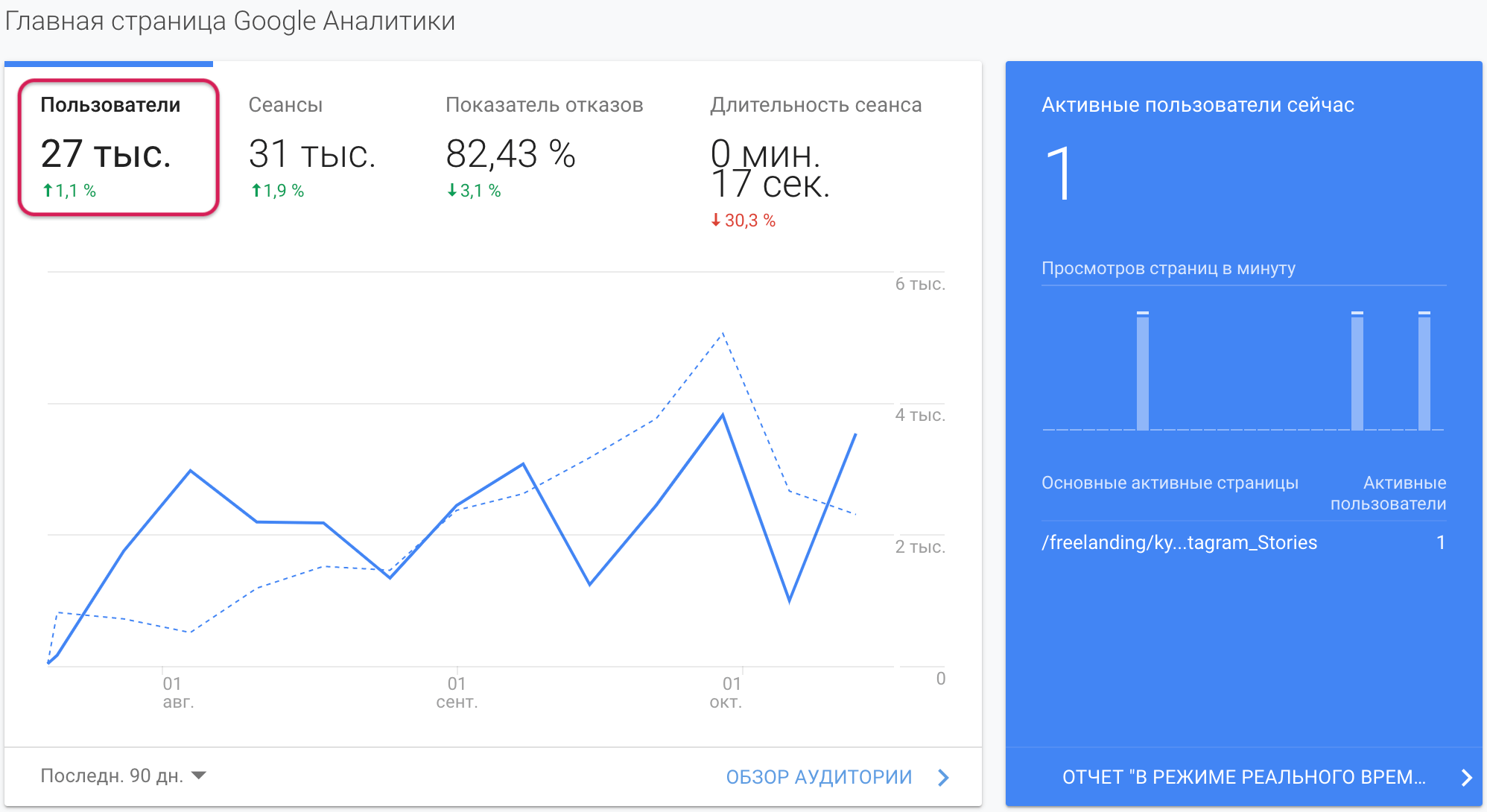The image size is (1487, 812).
Task: Click the users line peak near 01 окт.
Action: (x=723, y=415)
